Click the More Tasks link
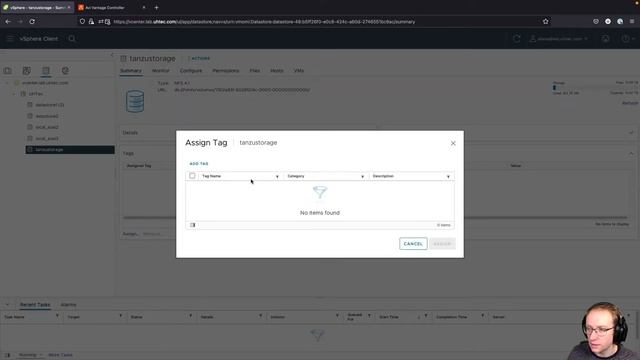The width and height of the screenshot is (640, 360). [x=60, y=355]
